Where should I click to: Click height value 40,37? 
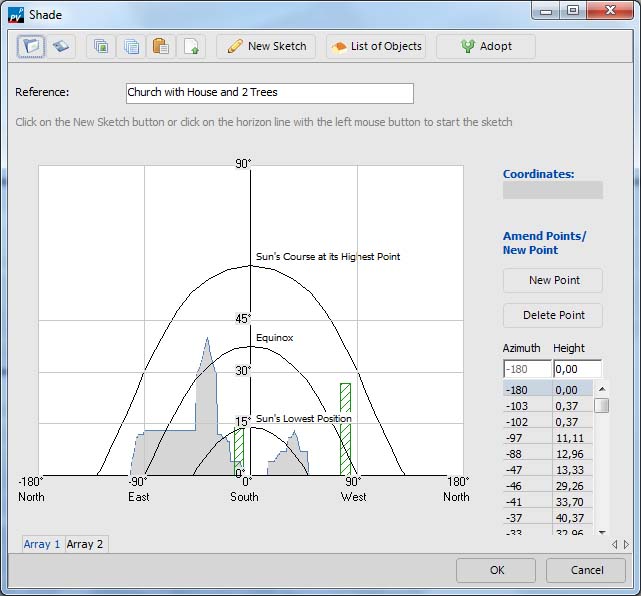coord(570,518)
